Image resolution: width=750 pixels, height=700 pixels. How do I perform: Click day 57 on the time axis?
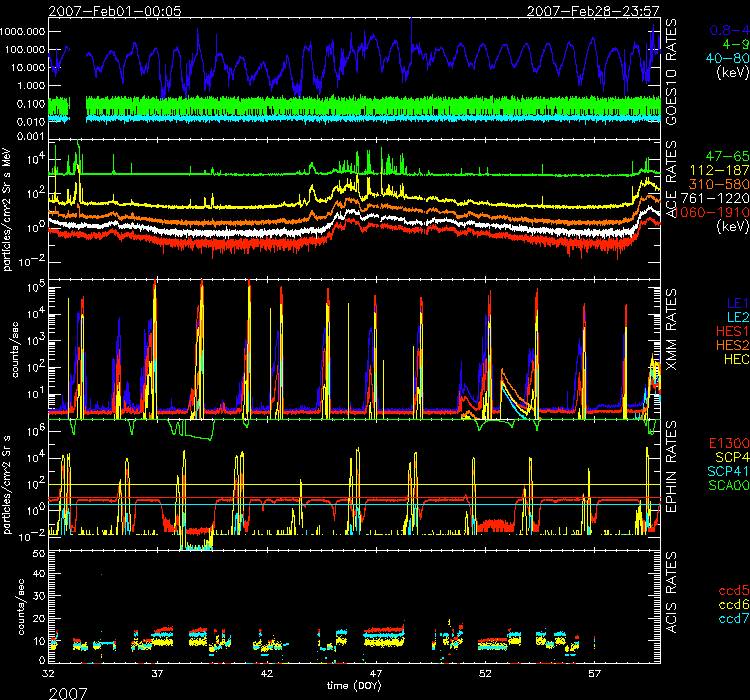tap(595, 676)
